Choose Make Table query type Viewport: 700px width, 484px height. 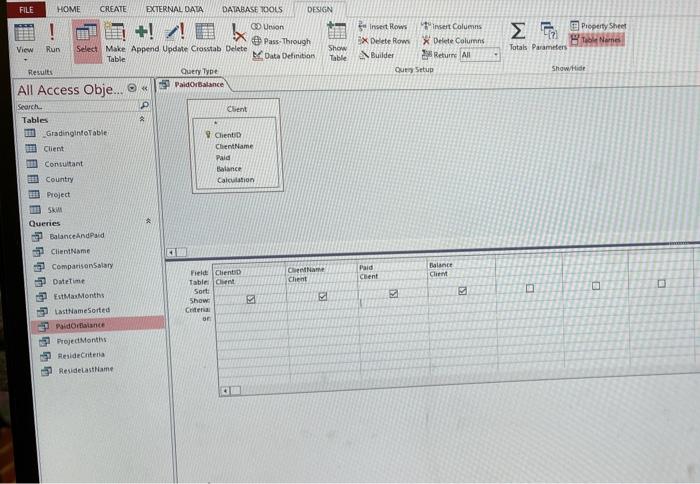(115, 42)
